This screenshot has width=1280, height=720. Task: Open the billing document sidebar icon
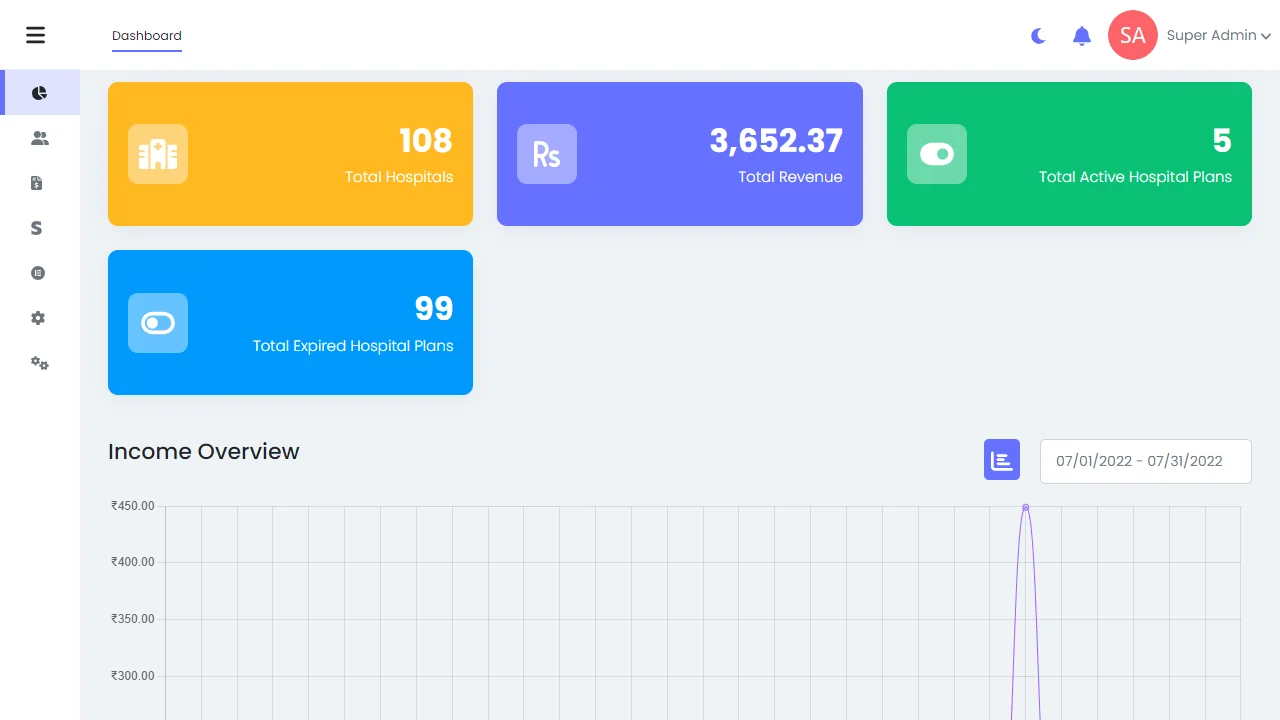coord(37,183)
